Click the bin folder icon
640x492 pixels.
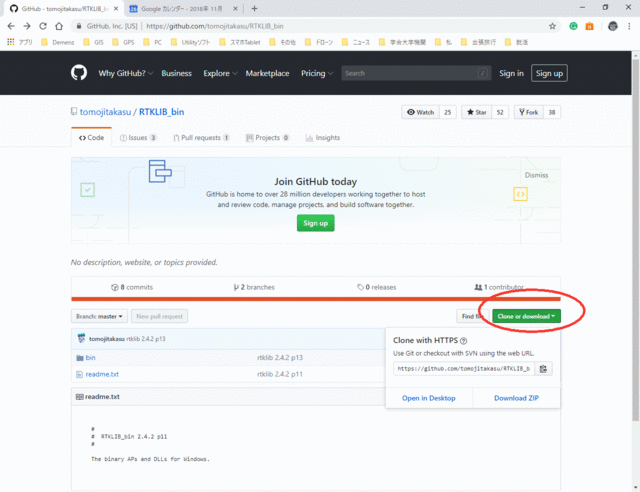tap(80, 358)
